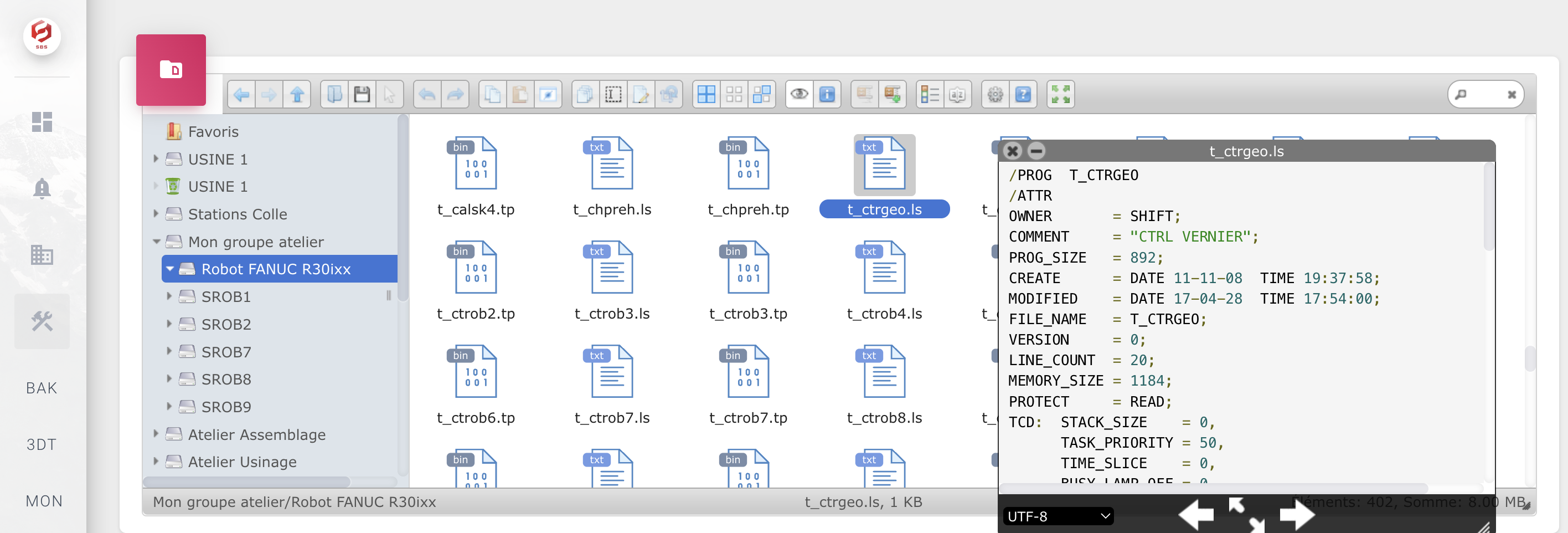Open the BAK sidebar section
This screenshot has width=1568, height=533.
pos(42,388)
